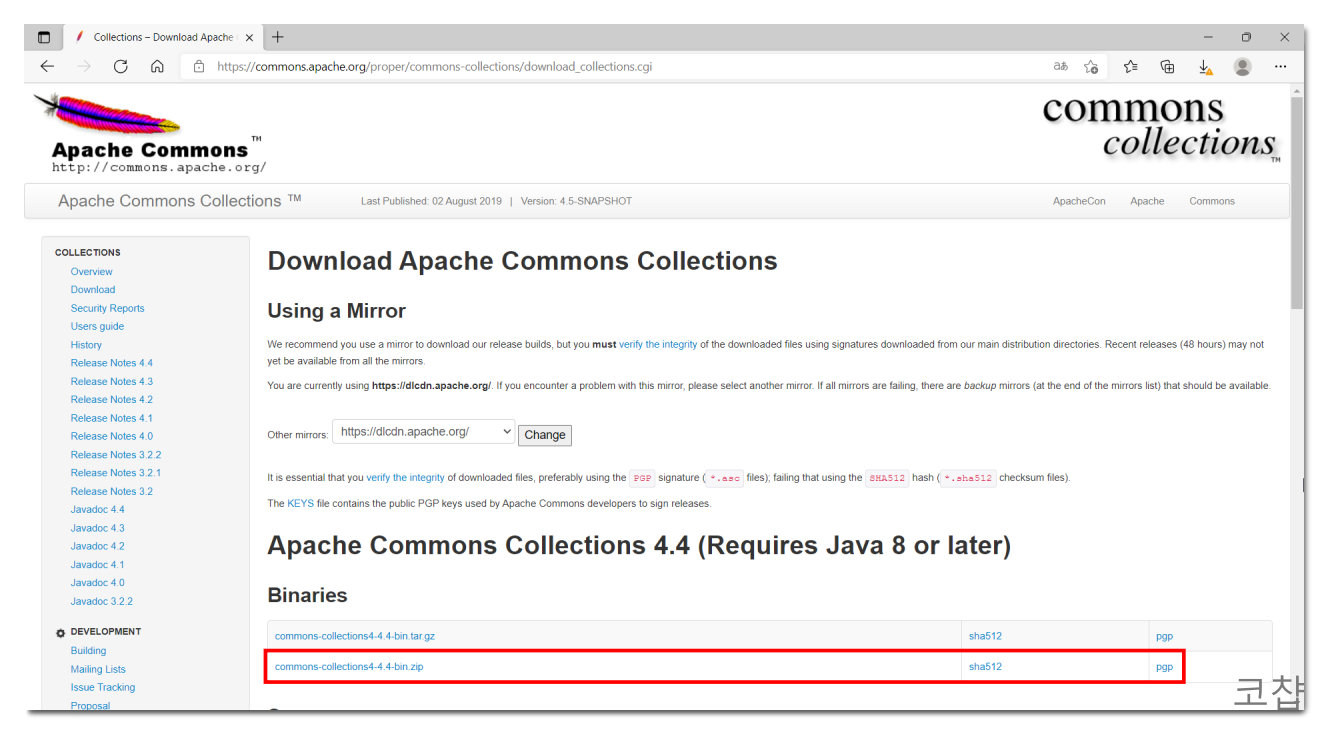1328x734 pixels.
Task: Open the Download sidebar link
Action: (93, 290)
